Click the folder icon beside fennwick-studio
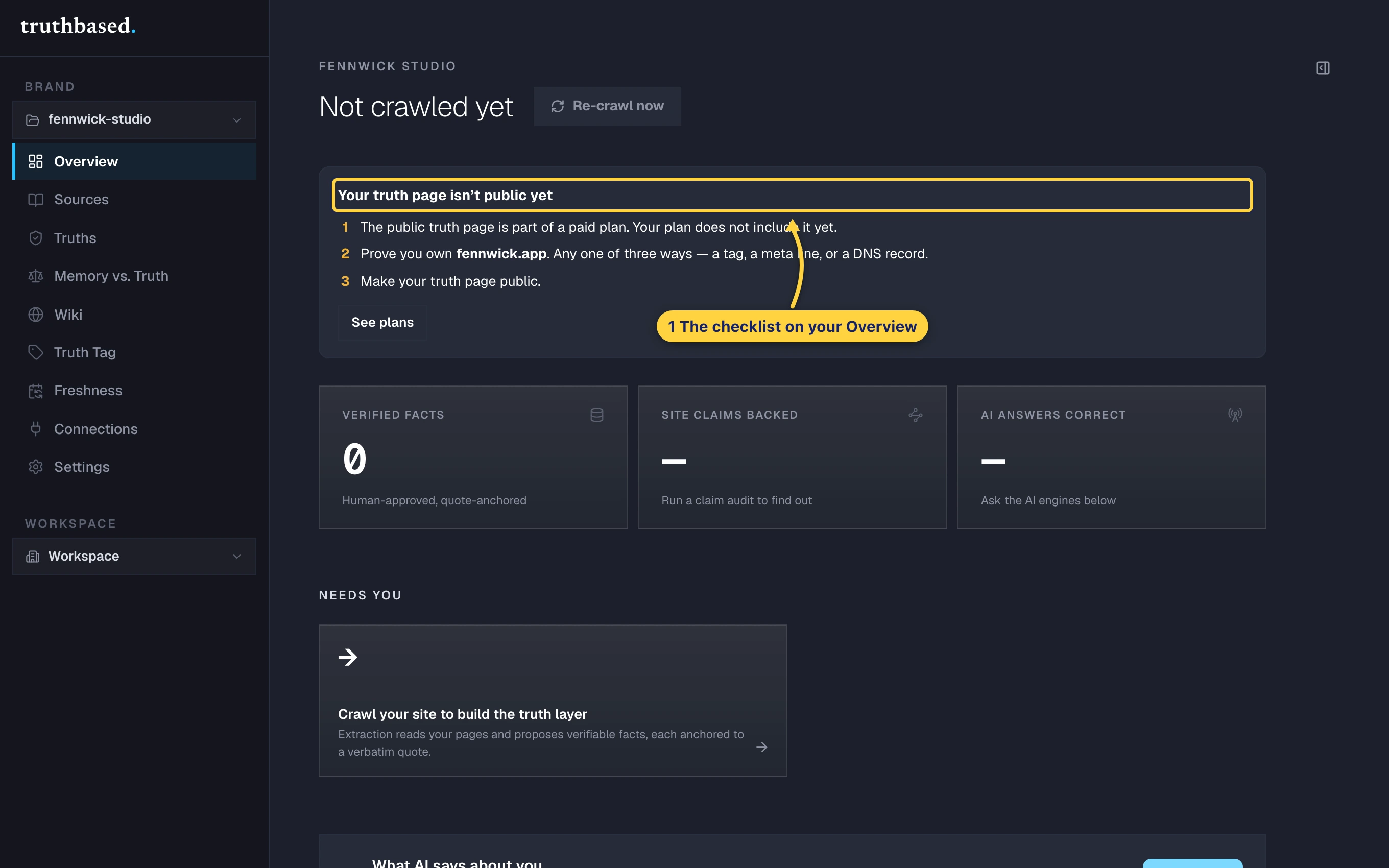The image size is (1389, 868). point(33,119)
